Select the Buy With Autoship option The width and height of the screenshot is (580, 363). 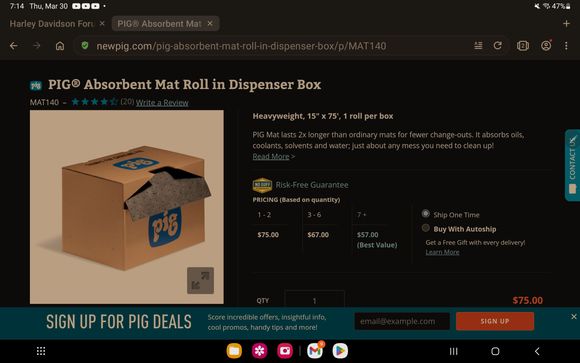coord(426,228)
